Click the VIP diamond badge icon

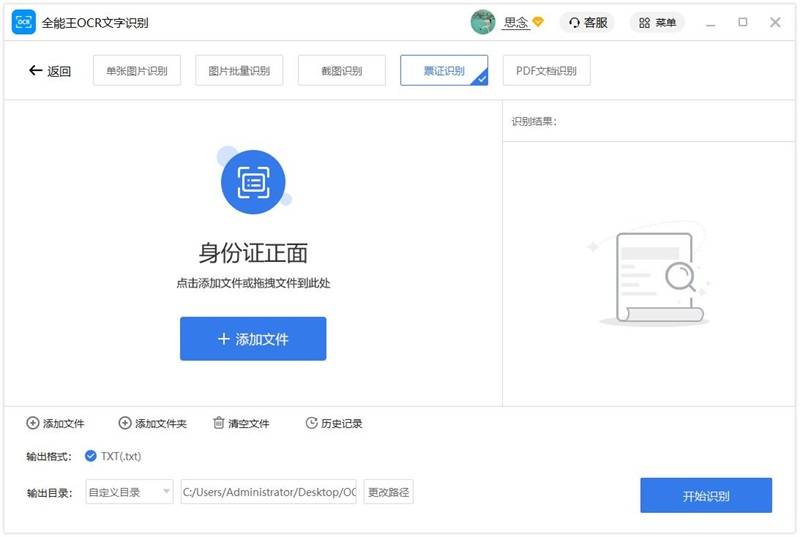538,22
